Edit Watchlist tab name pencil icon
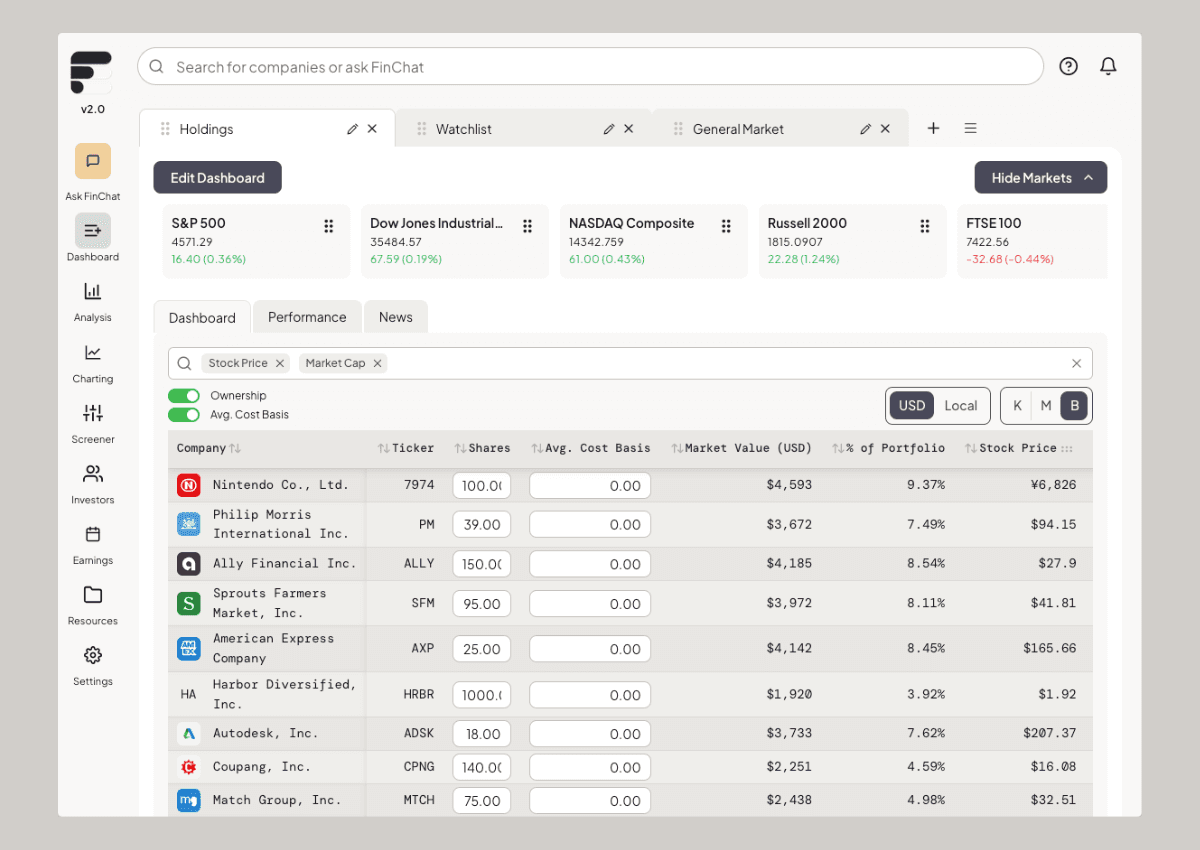This screenshot has width=1200, height=850. (609, 129)
